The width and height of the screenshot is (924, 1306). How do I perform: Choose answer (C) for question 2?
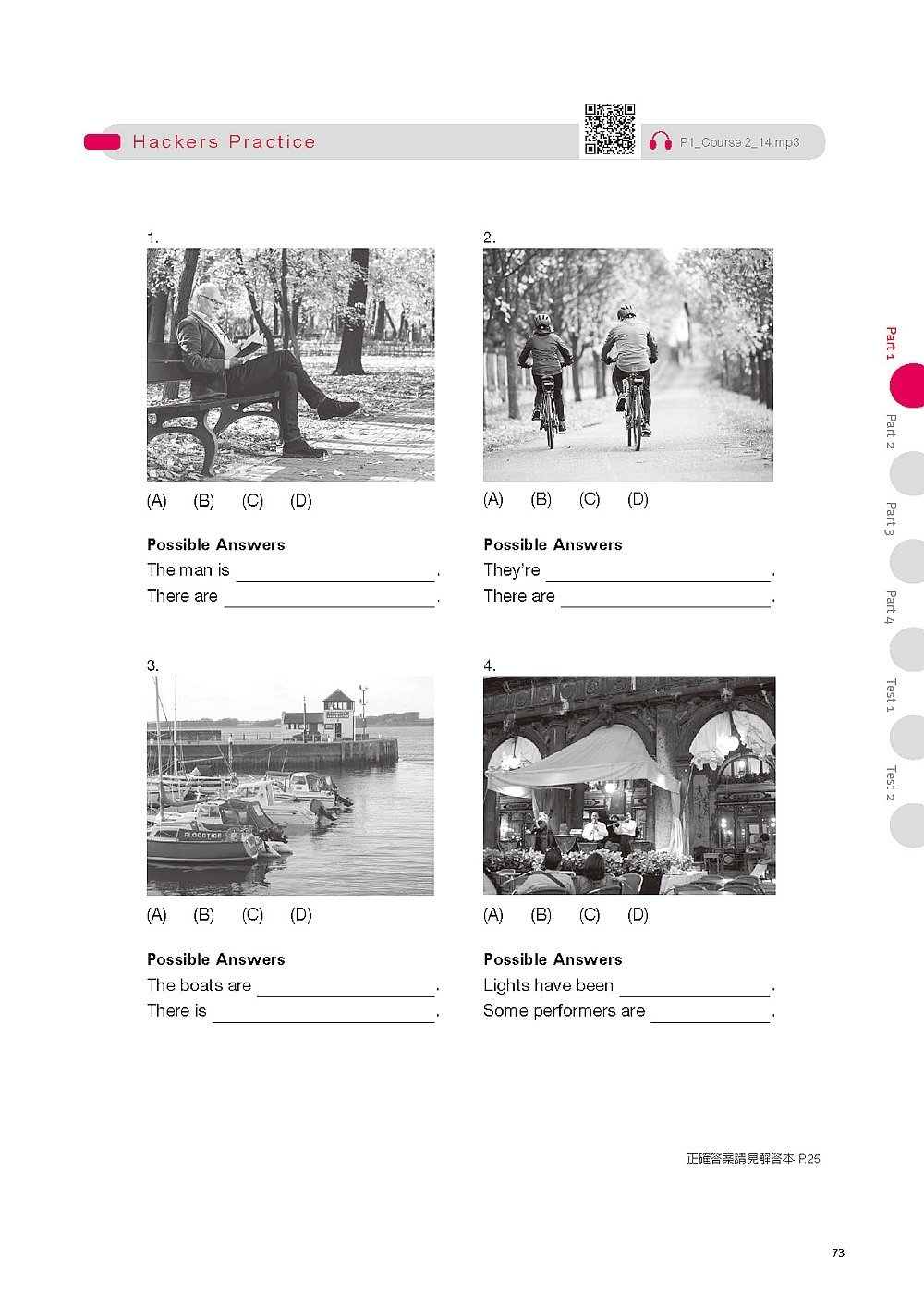coord(590,499)
